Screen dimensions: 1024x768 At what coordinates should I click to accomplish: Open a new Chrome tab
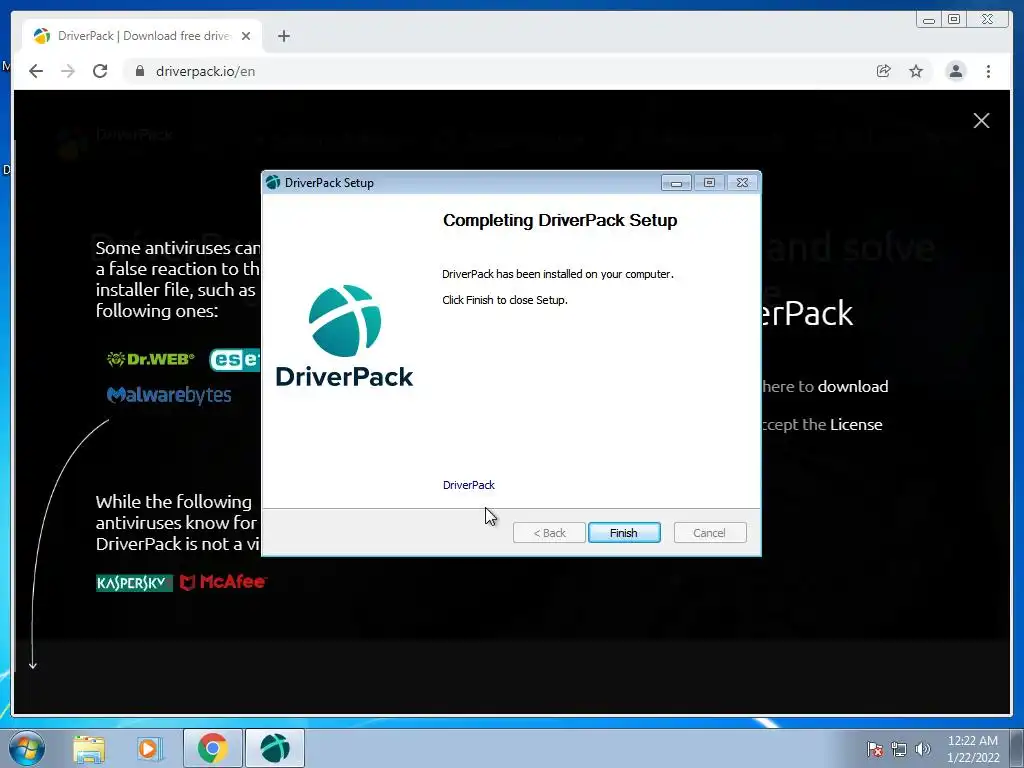[283, 36]
